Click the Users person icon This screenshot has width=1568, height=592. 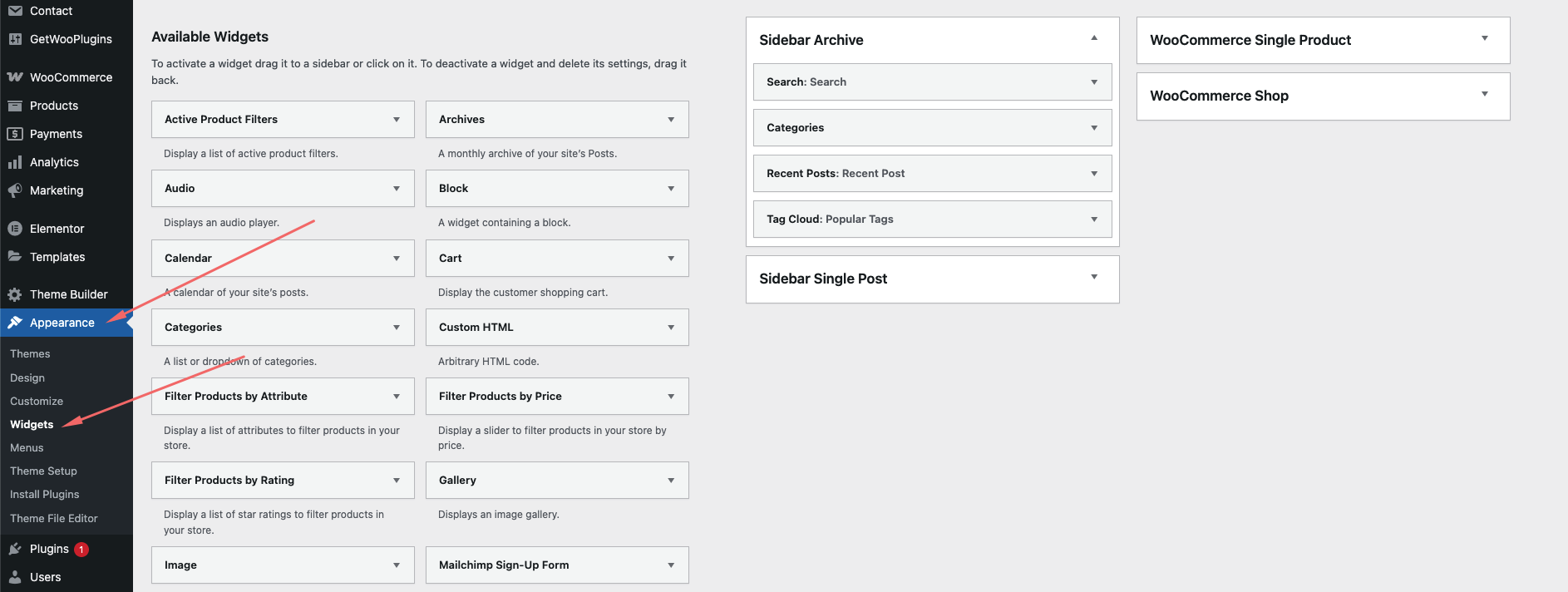15,577
